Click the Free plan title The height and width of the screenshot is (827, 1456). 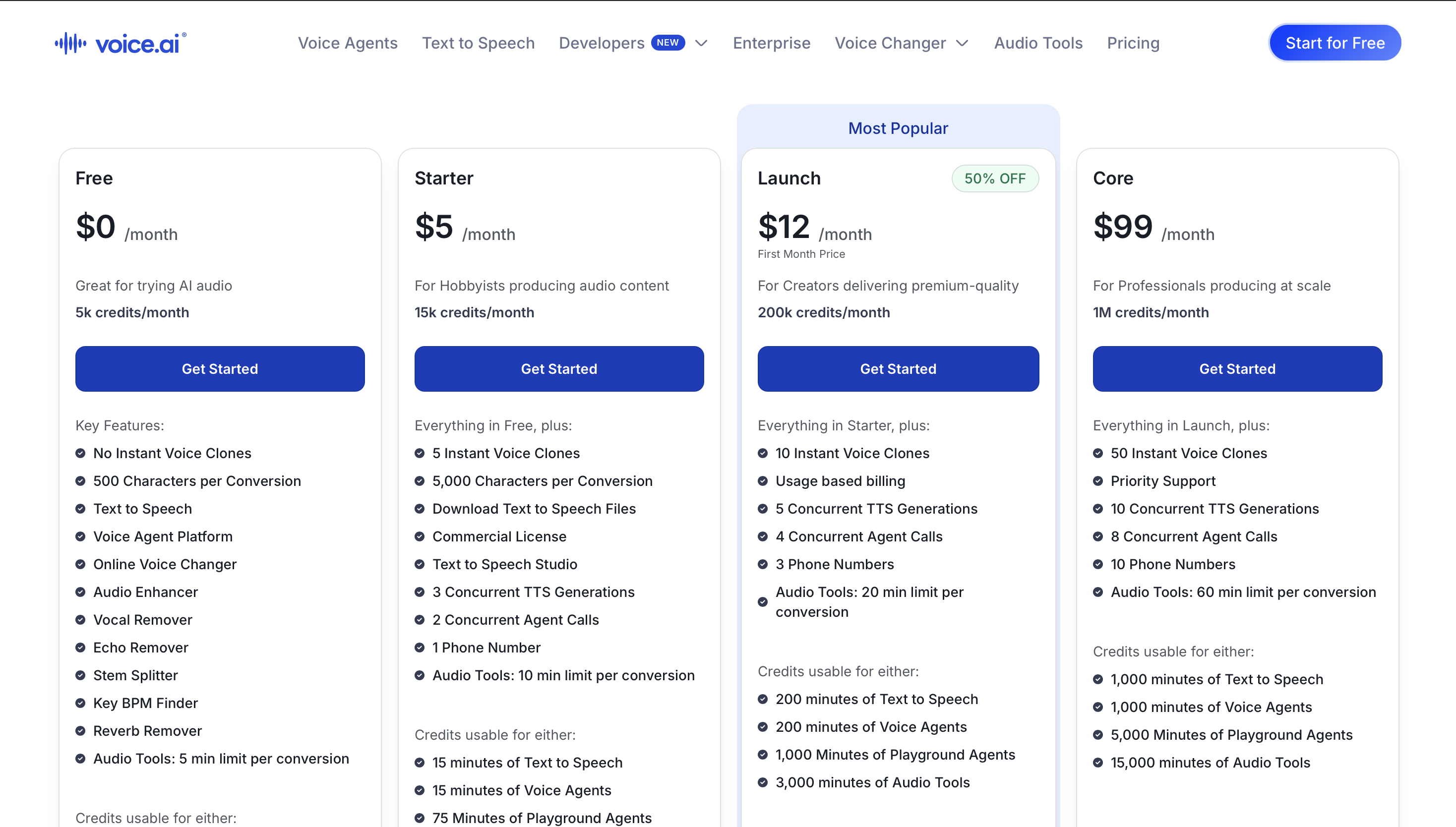click(x=94, y=178)
